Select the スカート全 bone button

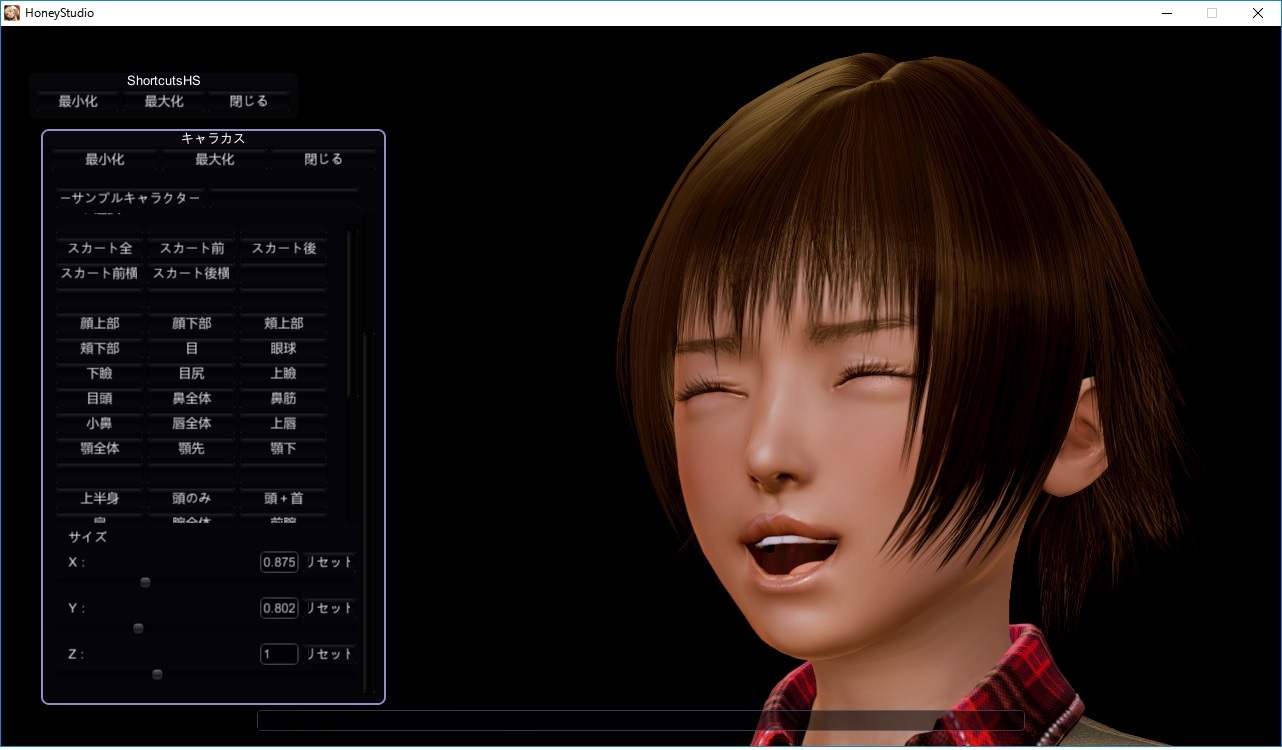(x=100, y=248)
